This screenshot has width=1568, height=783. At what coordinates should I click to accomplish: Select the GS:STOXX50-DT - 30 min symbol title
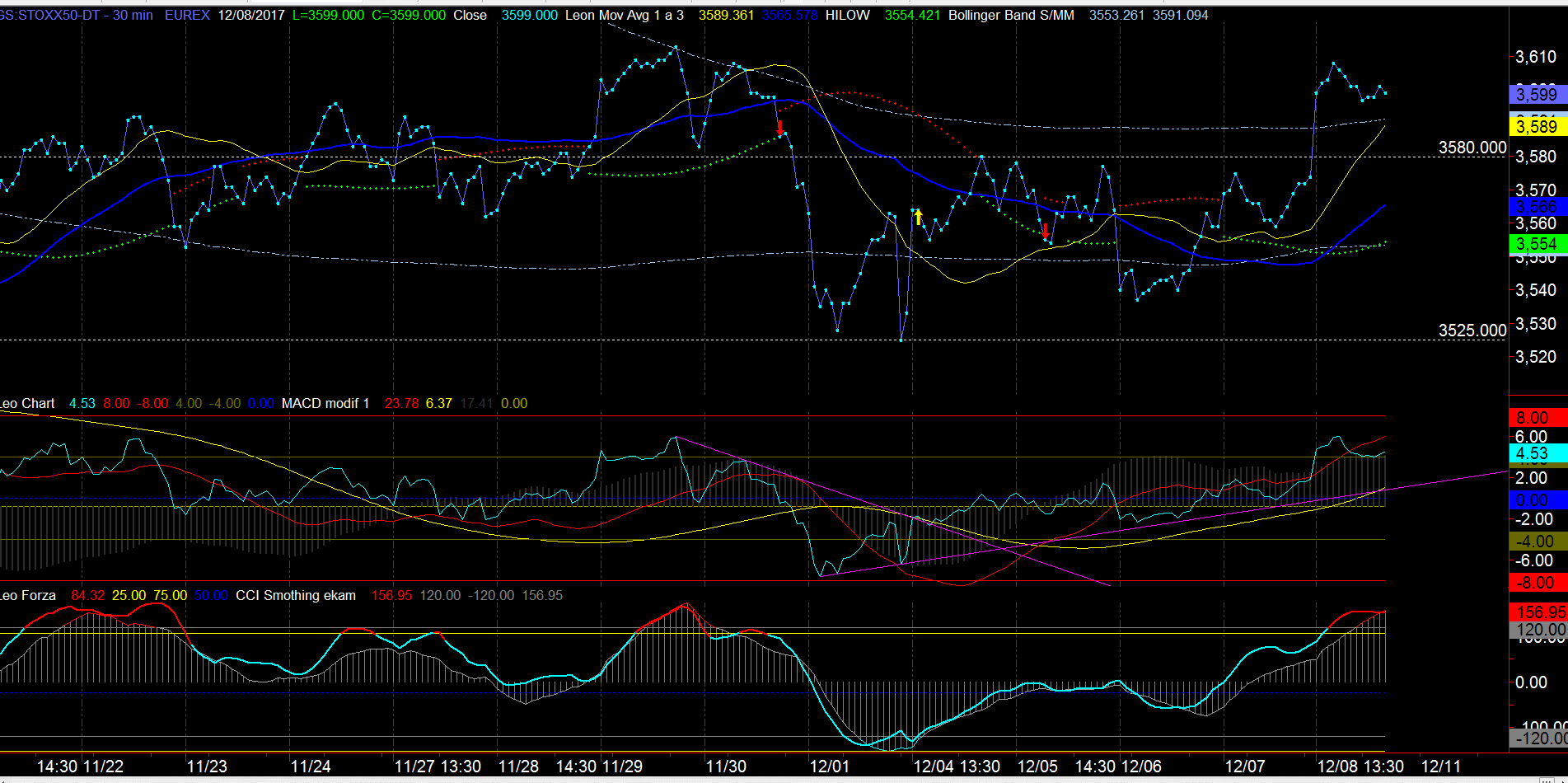[77, 15]
